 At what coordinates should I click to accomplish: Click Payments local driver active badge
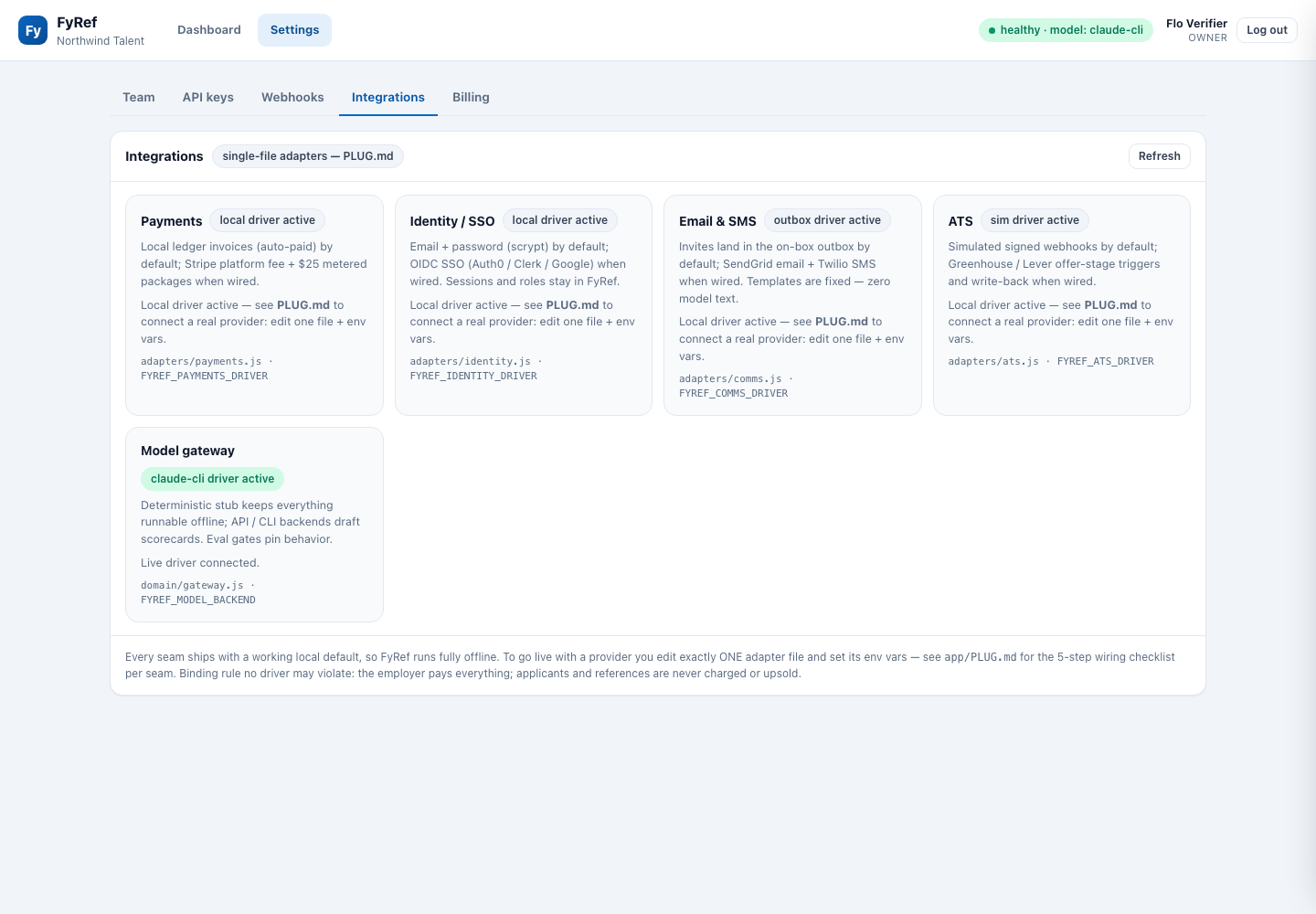268,220
